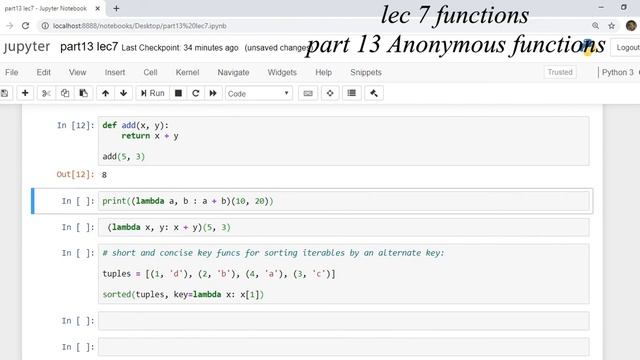The width and height of the screenshot is (640, 360).
Task: Restart and run all with the fast-forward icon
Action: pos(213,93)
